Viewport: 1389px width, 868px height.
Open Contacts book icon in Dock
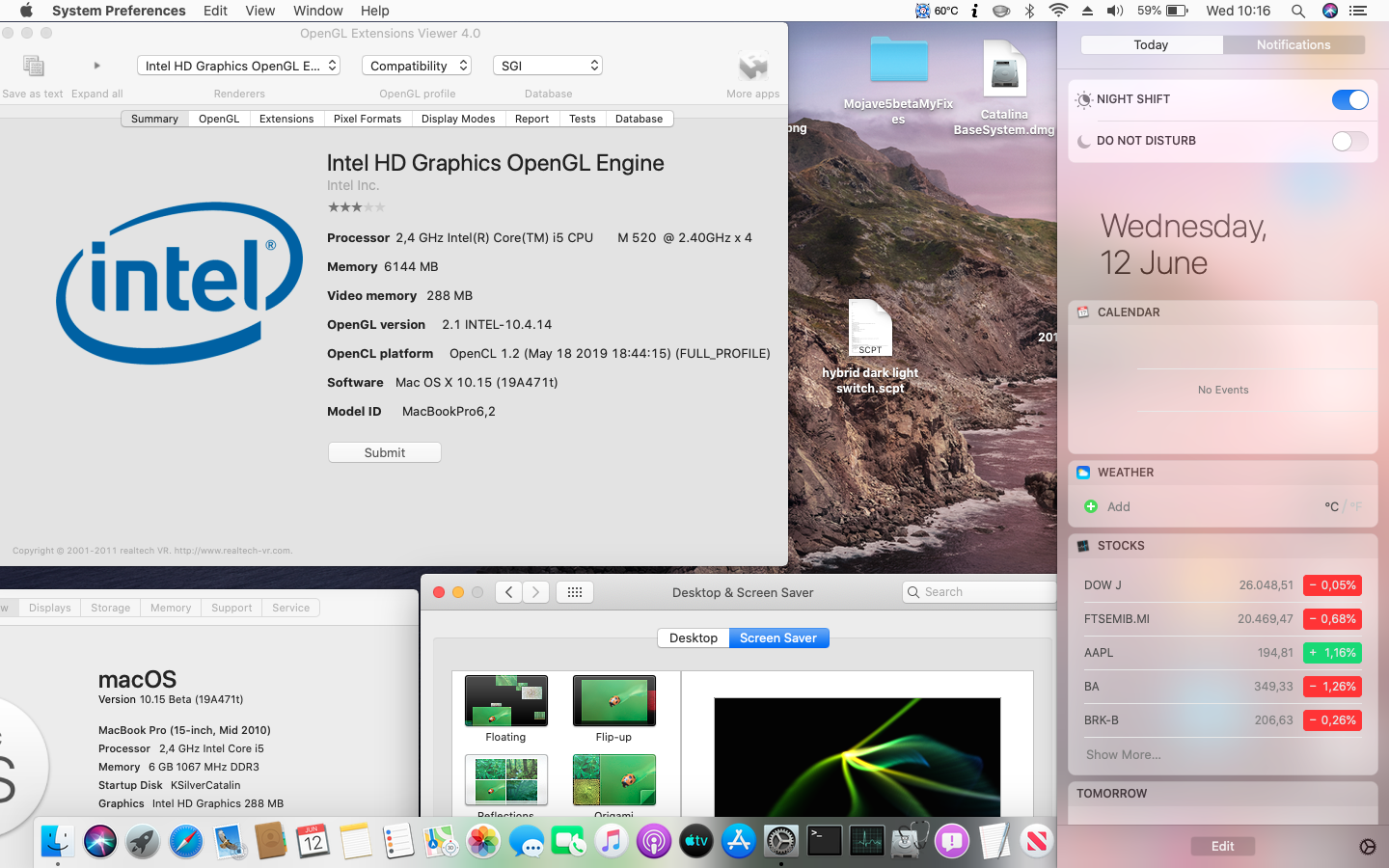[271, 841]
